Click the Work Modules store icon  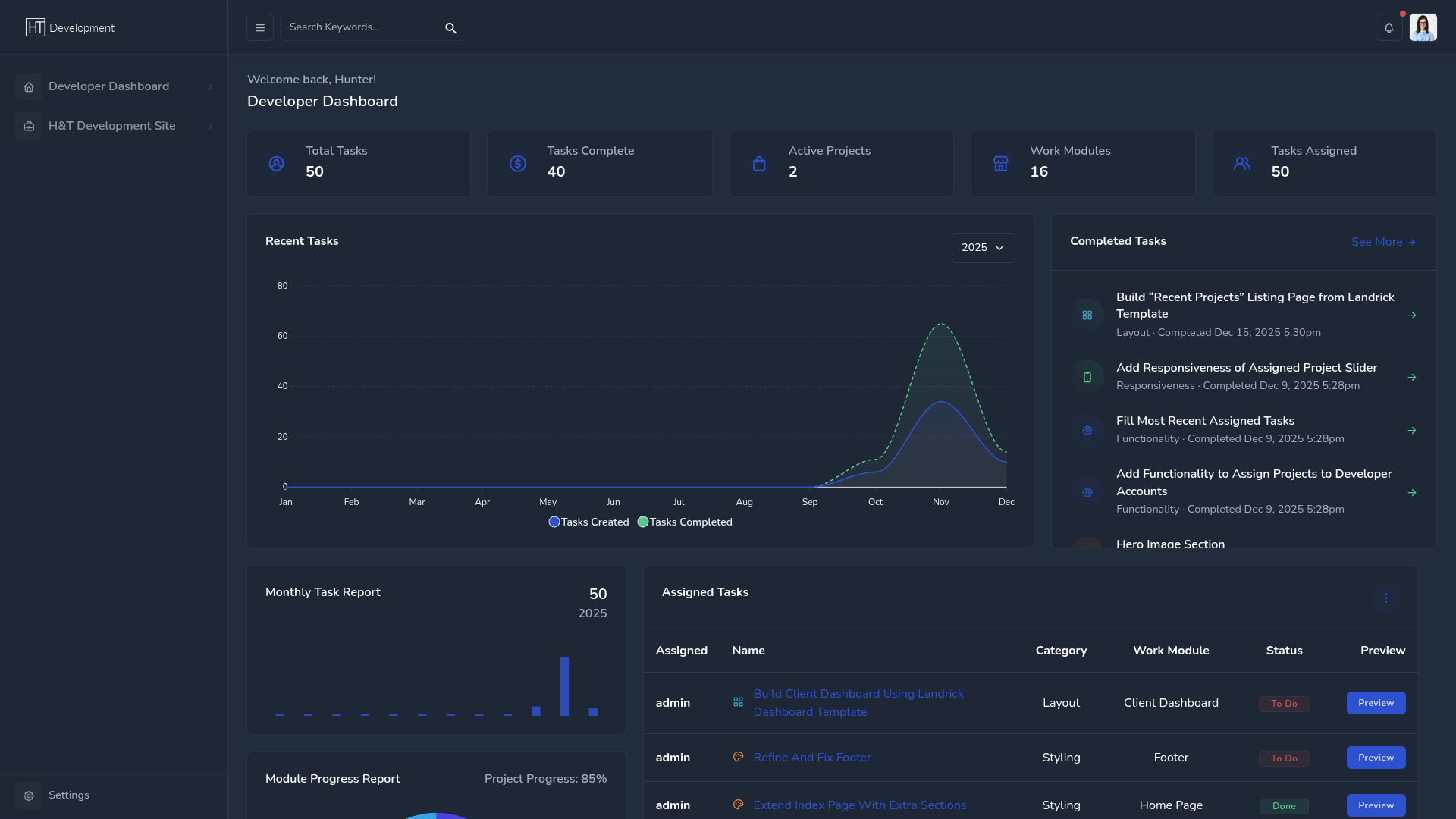point(1001,164)
